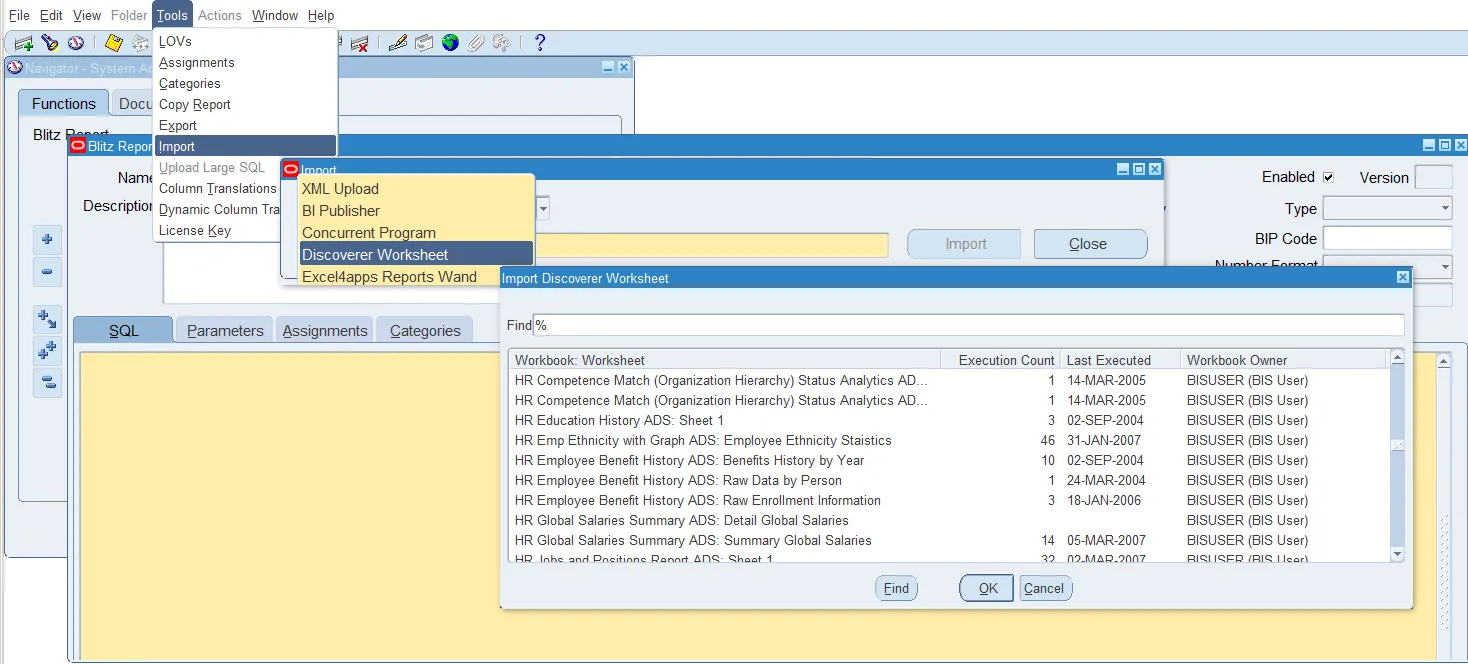
Task: Click the Zoom window toolbar icon
Action: tap(424, 43)
